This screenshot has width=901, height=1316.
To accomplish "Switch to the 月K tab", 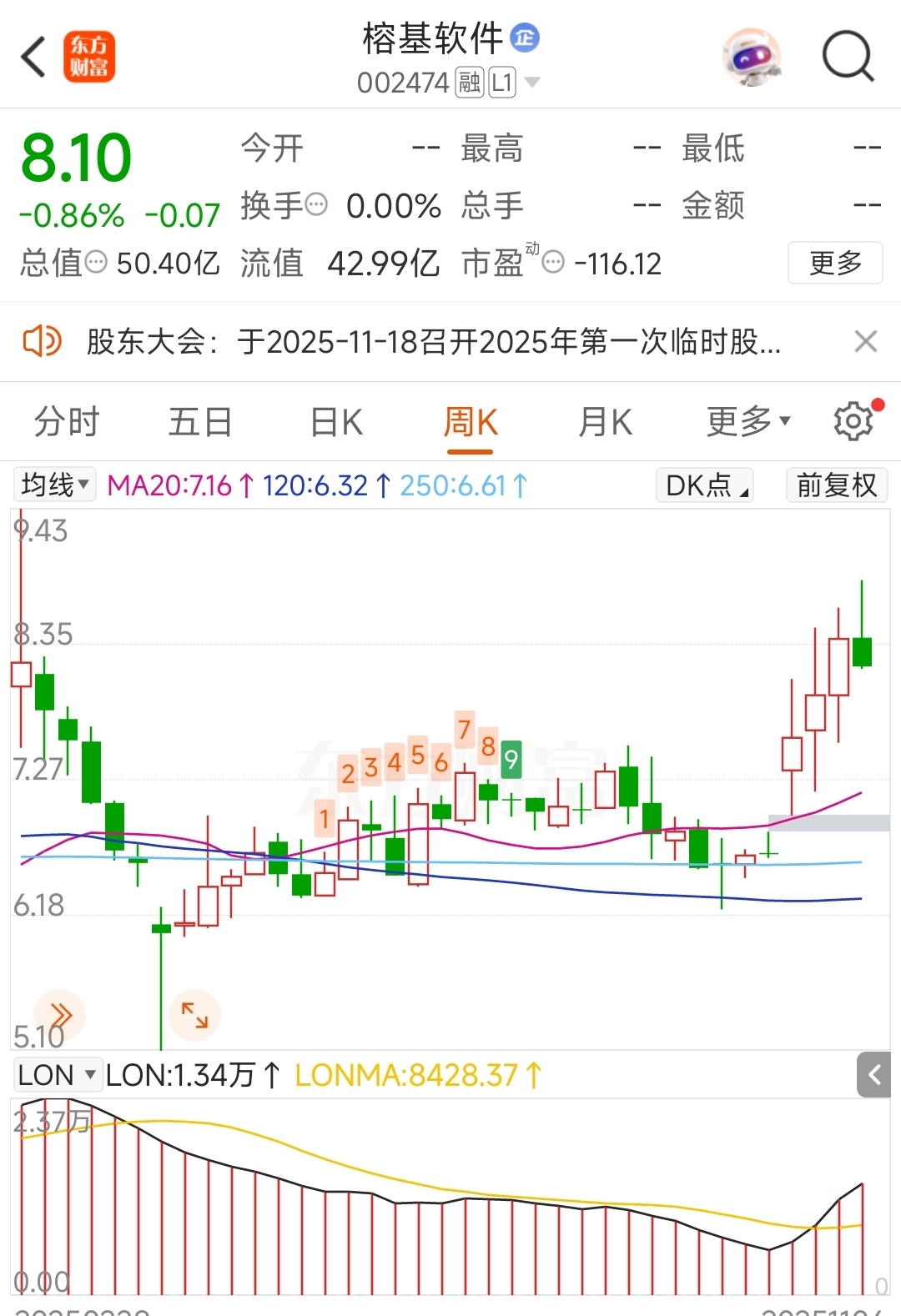I will pyautogui.click(x=605, y=422).
